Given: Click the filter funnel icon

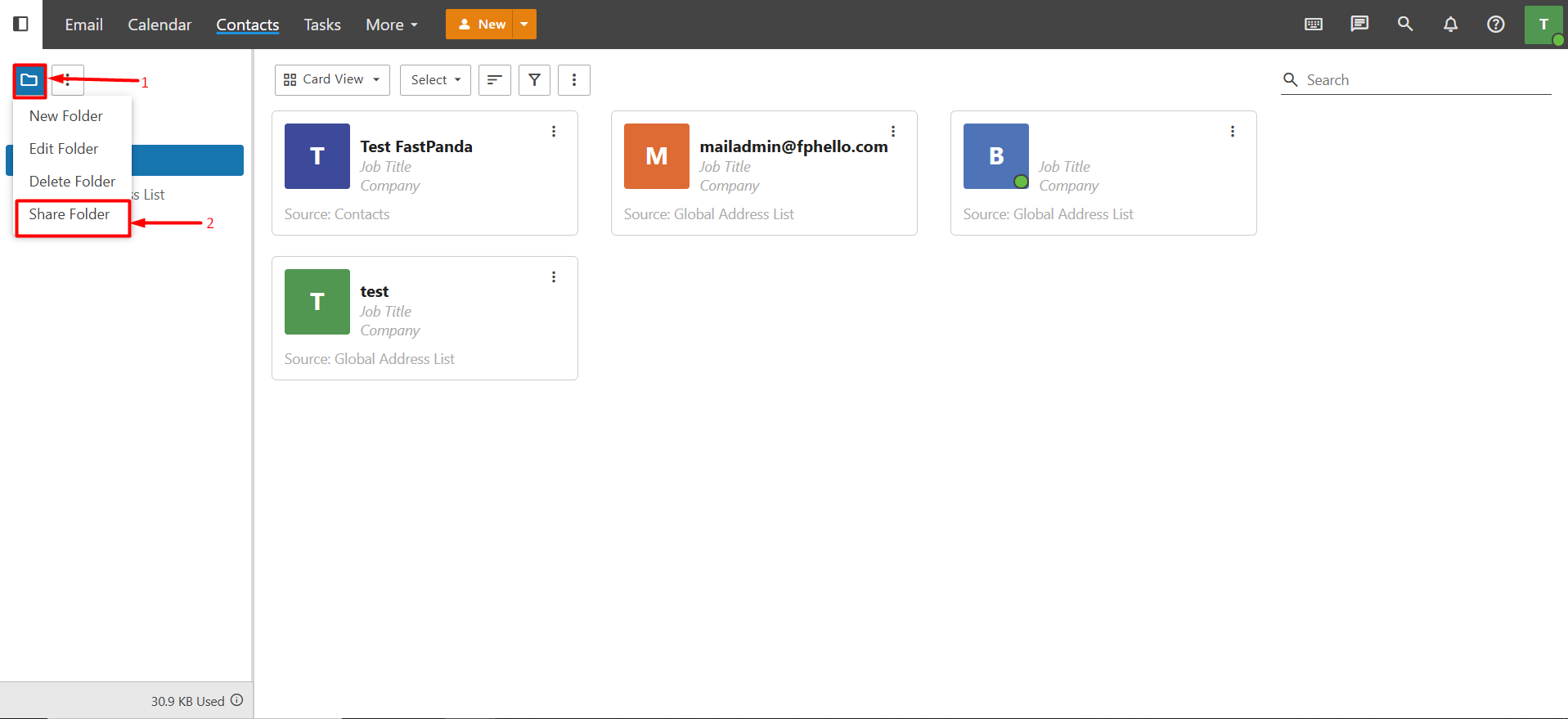Looking at the screenshot, I should tap(534, 80).
